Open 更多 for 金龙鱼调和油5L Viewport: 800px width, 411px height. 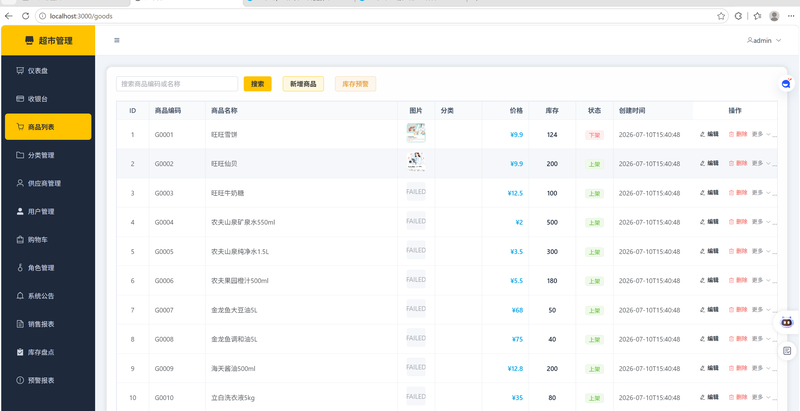(x=761, y=339)
